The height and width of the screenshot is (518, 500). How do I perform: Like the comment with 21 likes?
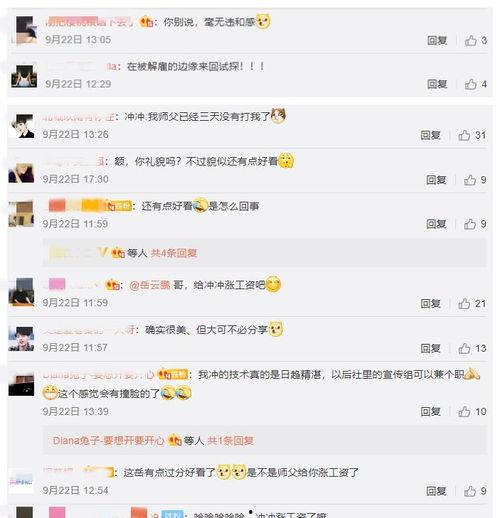point(464,304)
